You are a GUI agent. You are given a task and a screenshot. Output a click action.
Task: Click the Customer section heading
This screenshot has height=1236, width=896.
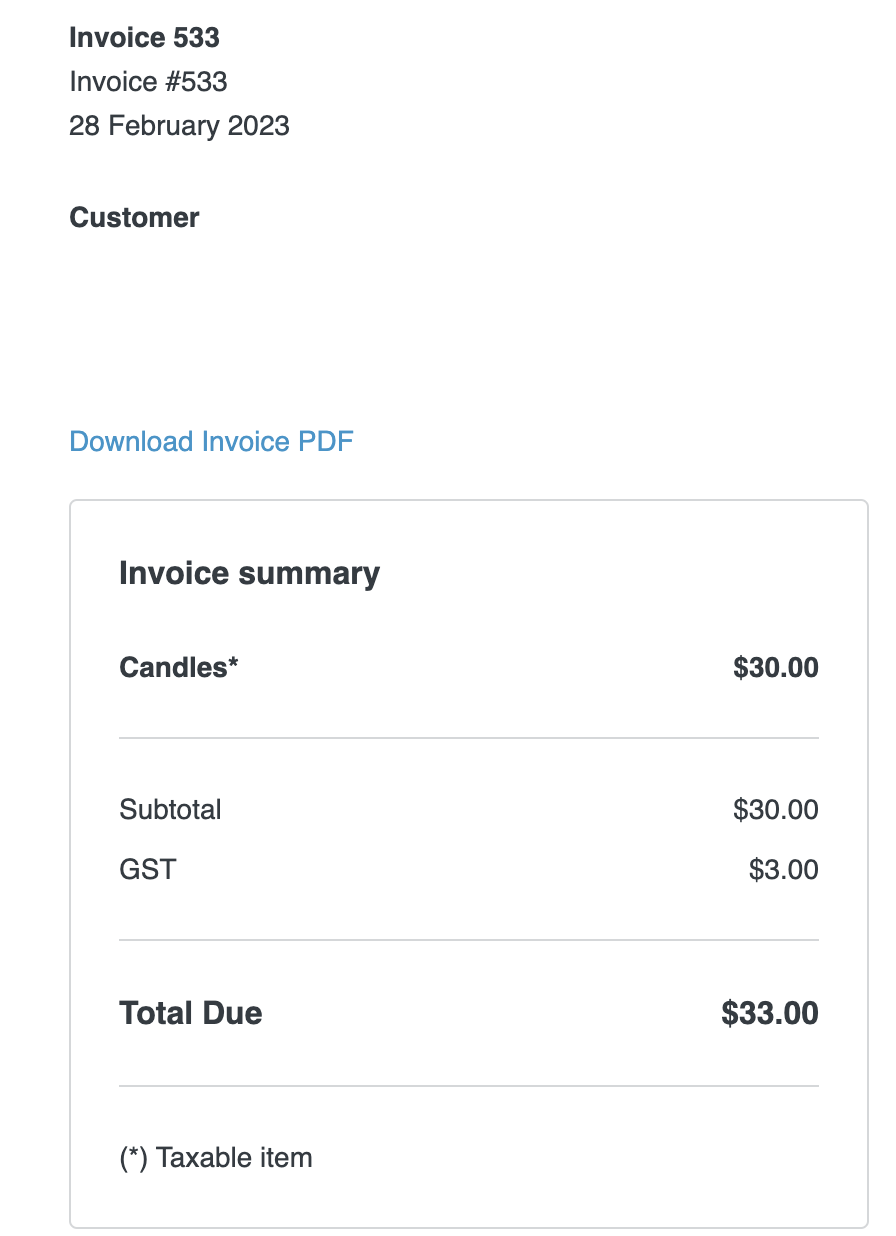(x=134, y=218)
